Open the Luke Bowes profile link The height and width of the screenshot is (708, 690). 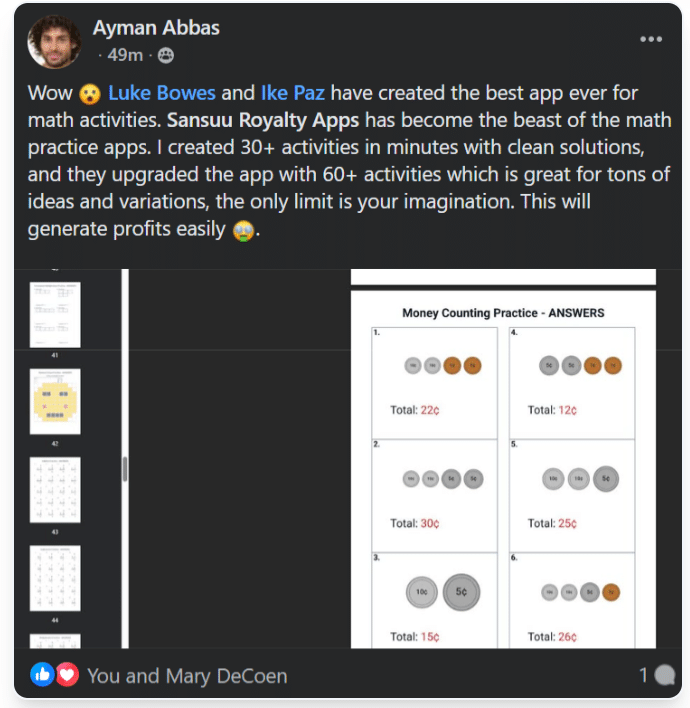tap(162, 93)
